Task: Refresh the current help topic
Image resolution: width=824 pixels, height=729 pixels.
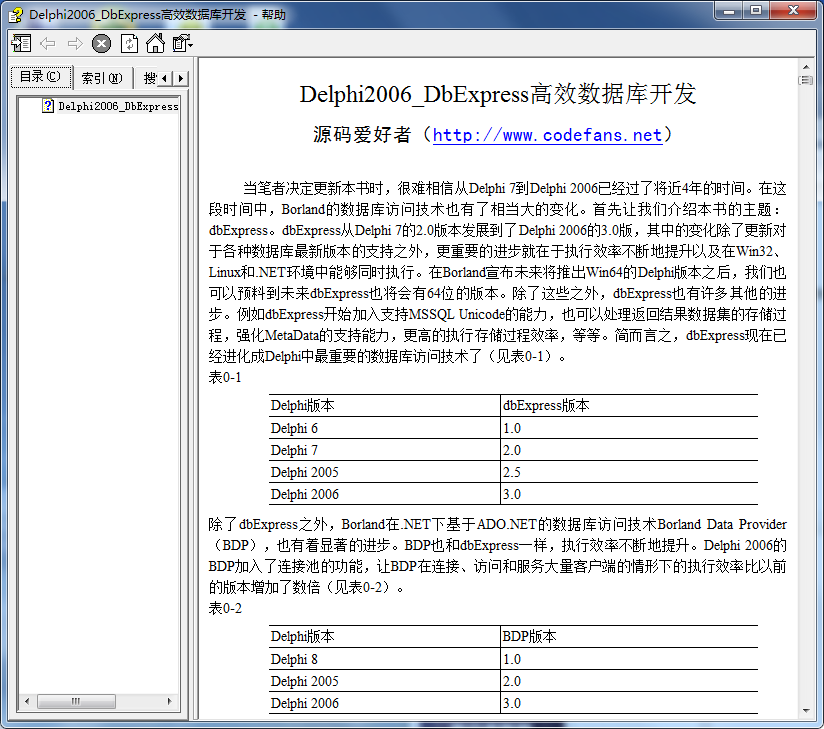Action: tap(128, 43)
